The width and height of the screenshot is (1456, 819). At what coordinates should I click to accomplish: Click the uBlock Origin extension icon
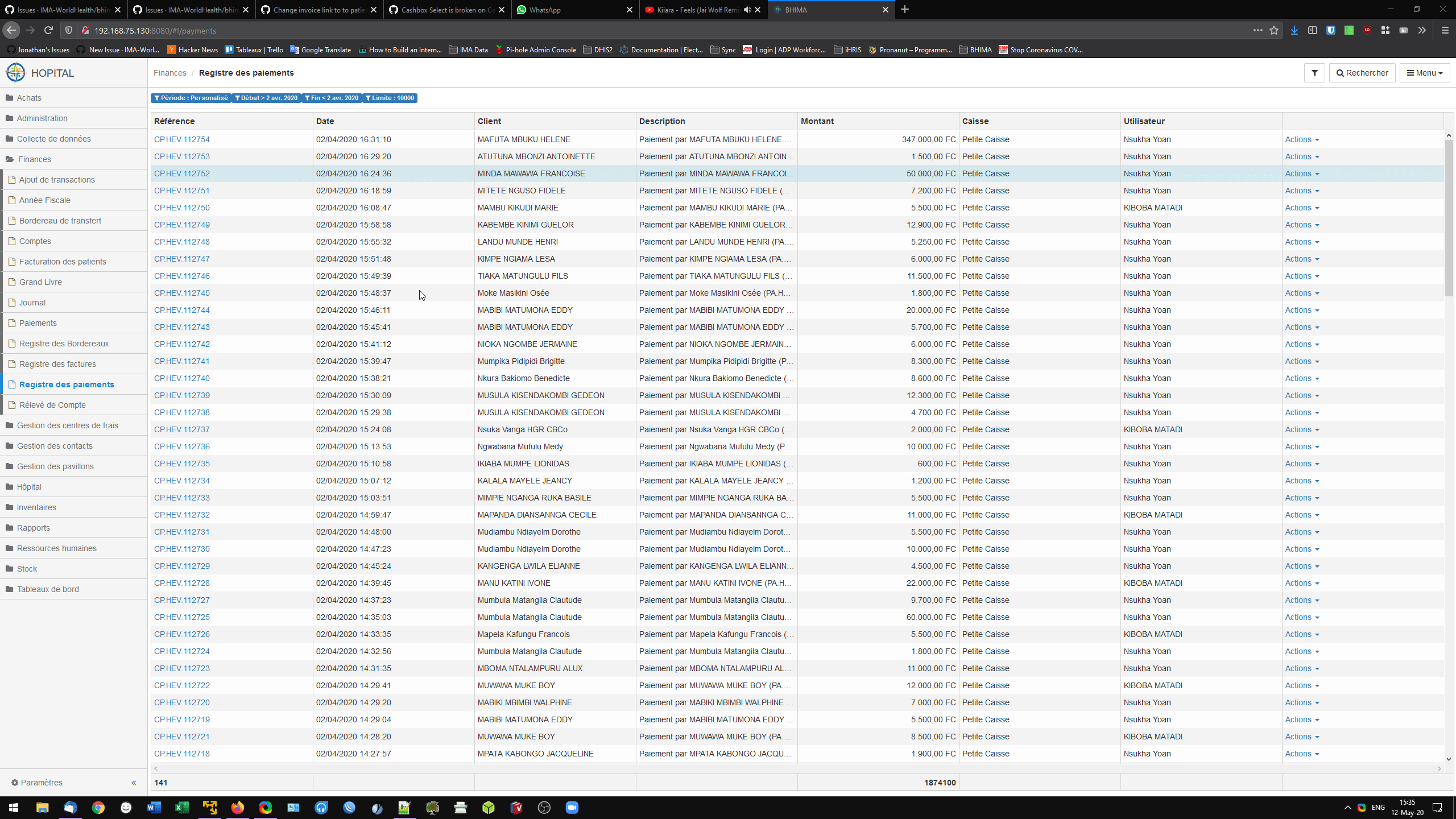click(1367, 30)
